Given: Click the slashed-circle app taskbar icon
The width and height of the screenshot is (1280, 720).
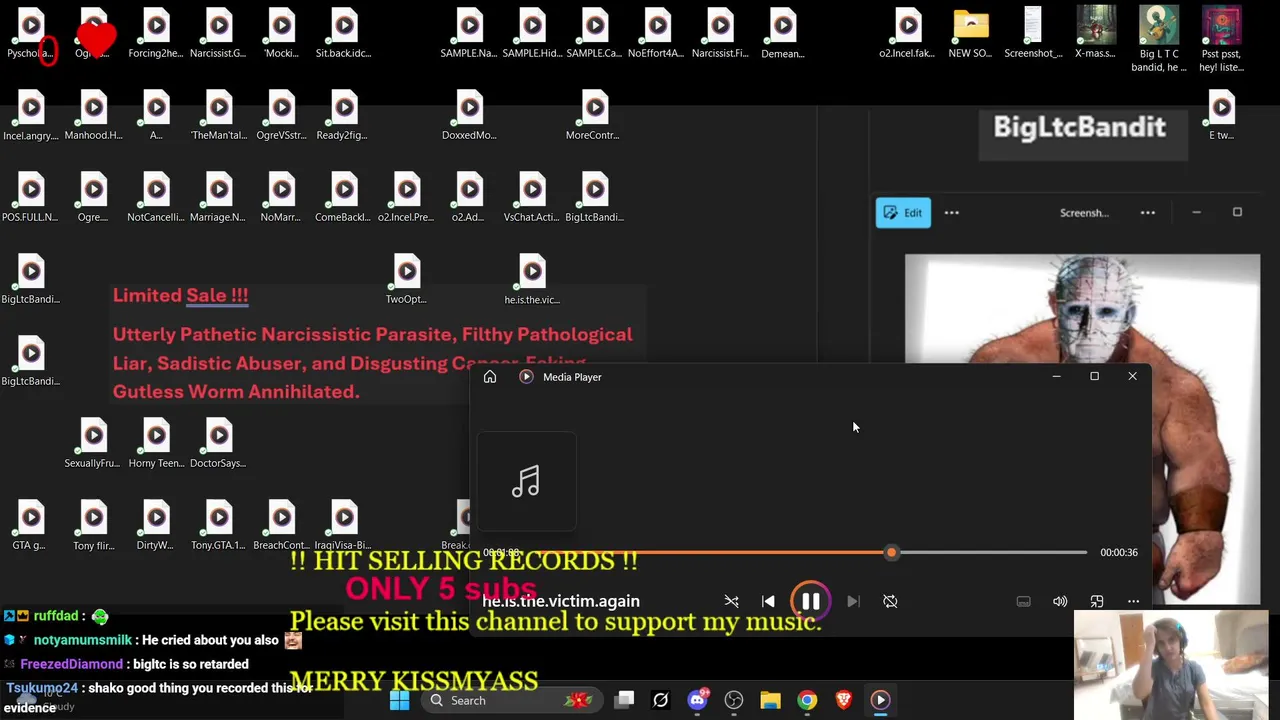Looking at the screenshot, I should point(660,700).
